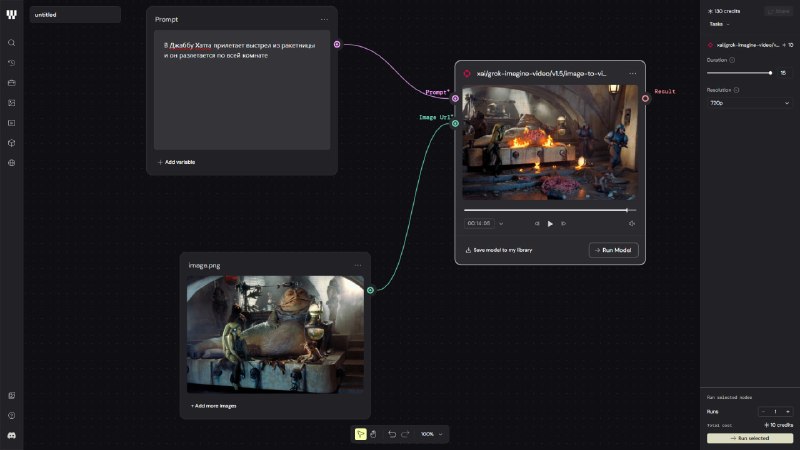This screenshot has height=450, width=800.
Task: Adjust the Duration slider handle
Action: (770, 73)
